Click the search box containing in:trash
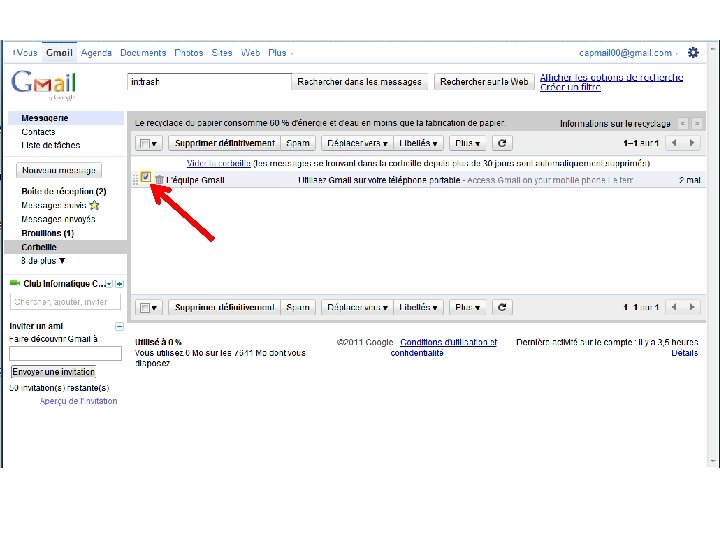This screenshot has height=540, width=720. coord(209,82)
